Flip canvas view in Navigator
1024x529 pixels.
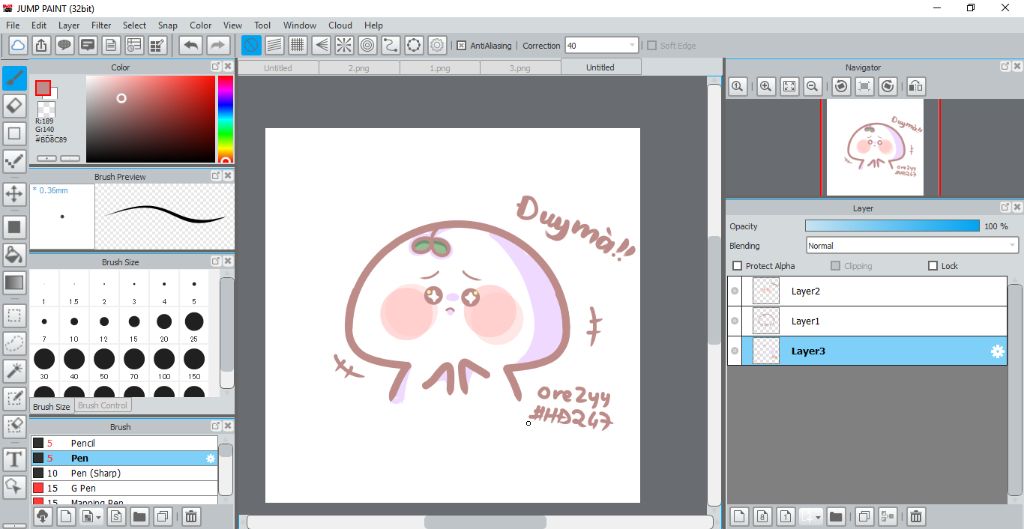pyautogui.click(x=916, y=86)
